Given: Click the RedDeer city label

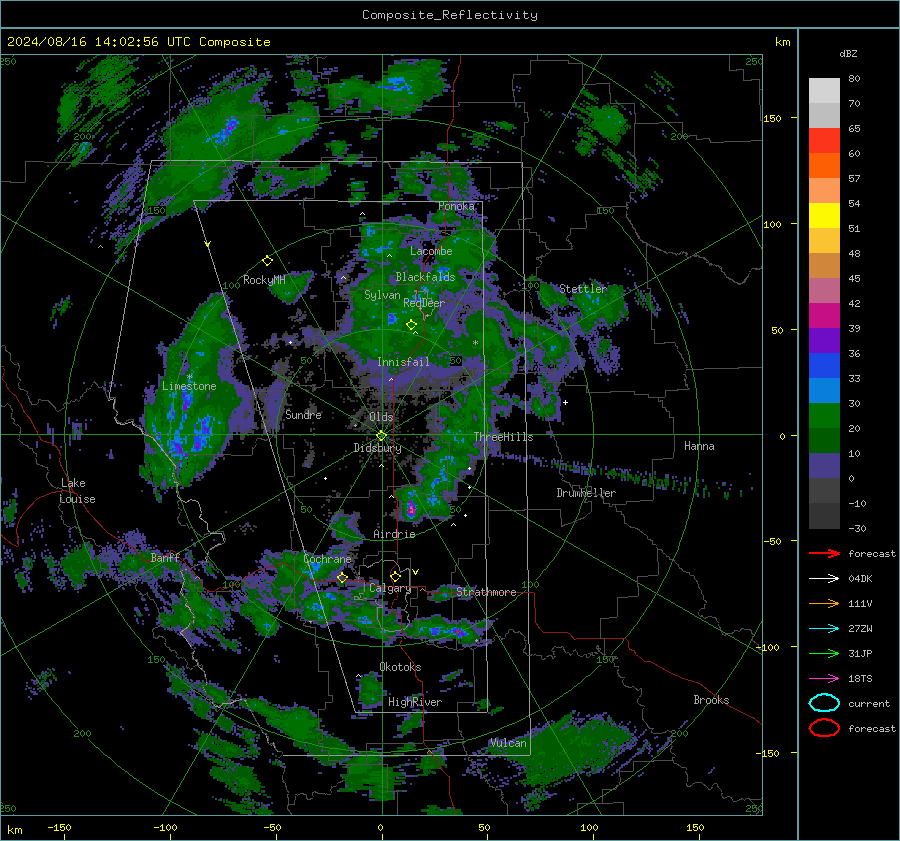Looking at the screenshot, I should (424, 303).
